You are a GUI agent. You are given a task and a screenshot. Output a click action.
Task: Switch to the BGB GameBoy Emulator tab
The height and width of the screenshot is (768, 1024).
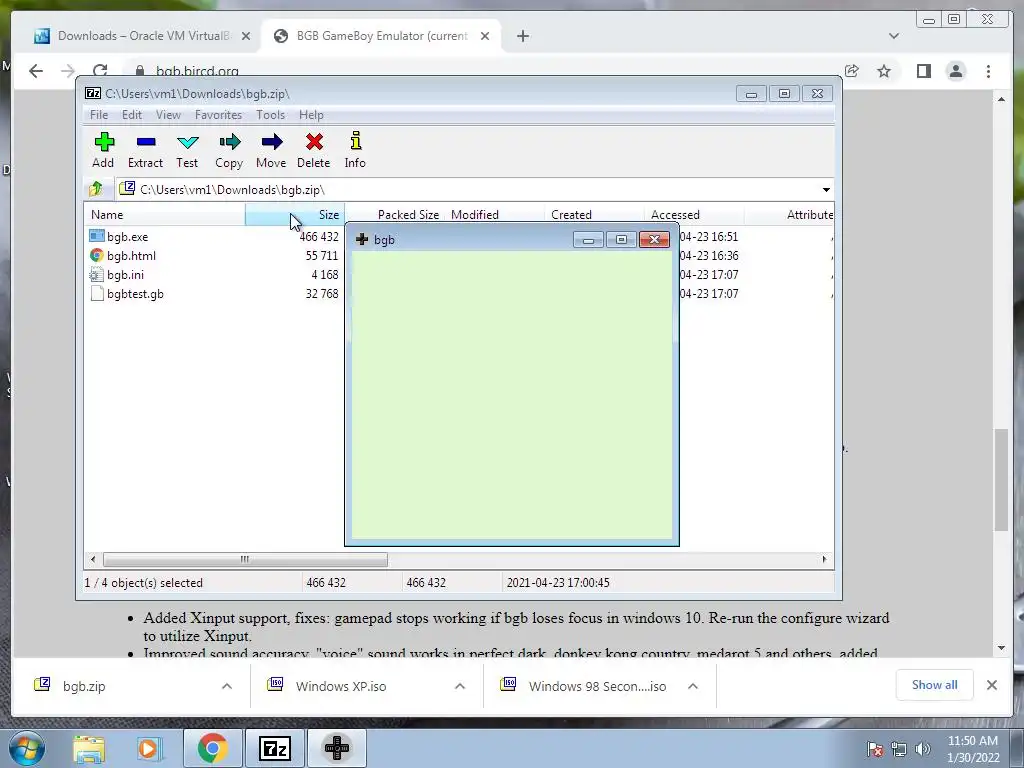tap(381, 36)
